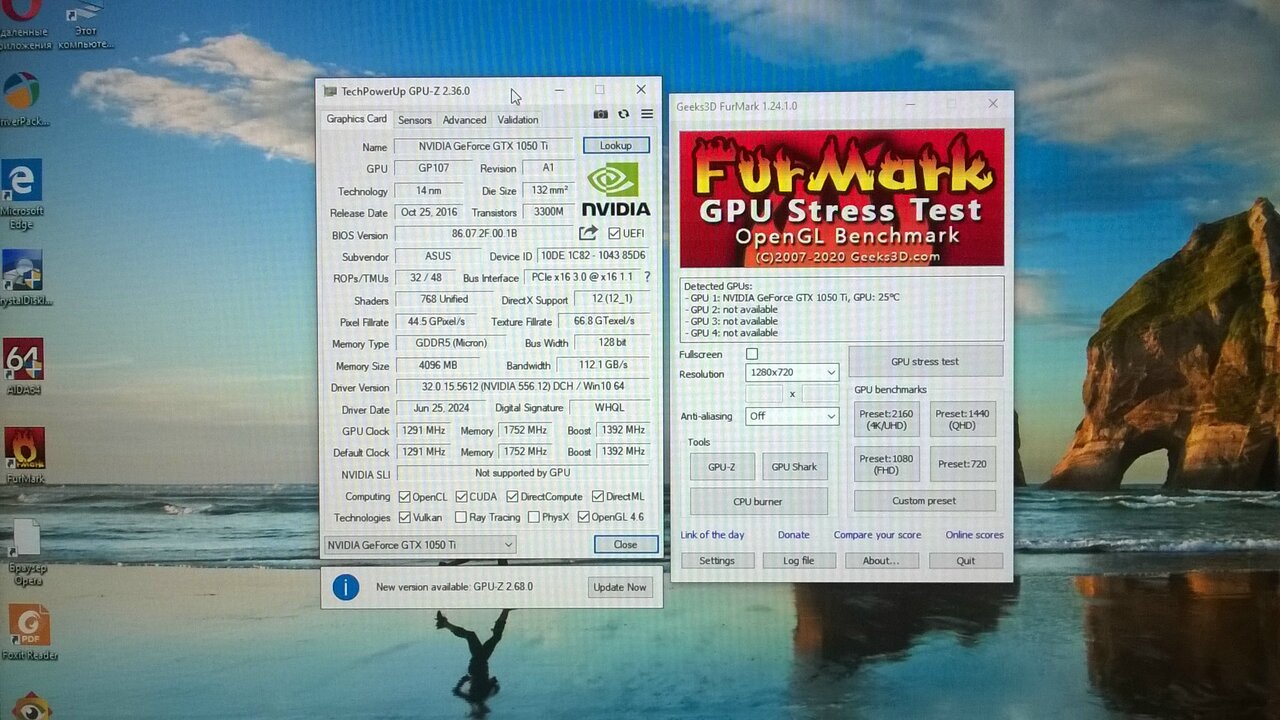Click the GPU-Z screenshot camera icon
This screenshot has height=720, width=1280.
(600, 115)
